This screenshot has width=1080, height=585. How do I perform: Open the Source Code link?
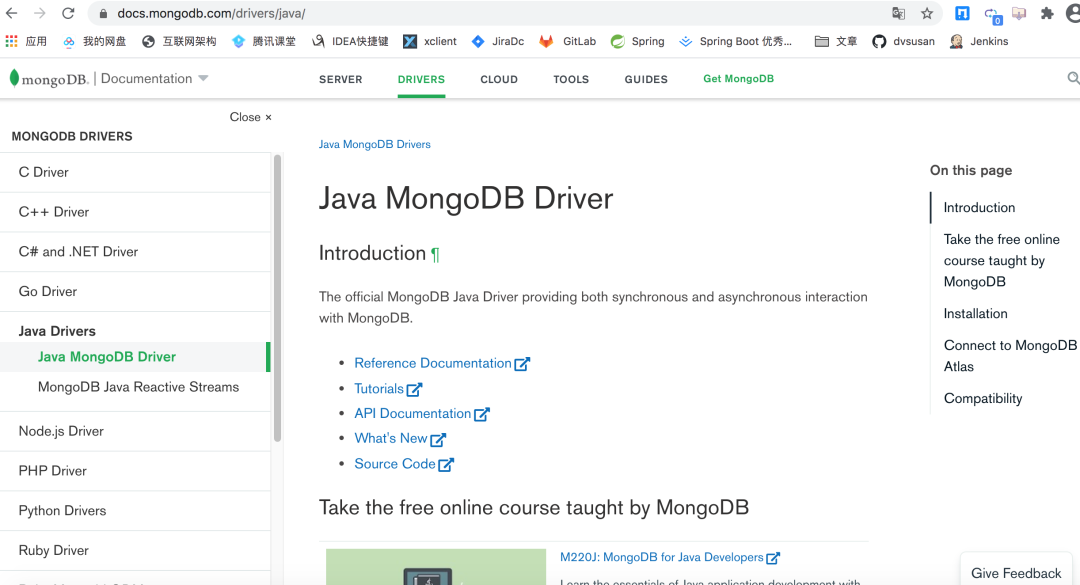tap(404, 464)
